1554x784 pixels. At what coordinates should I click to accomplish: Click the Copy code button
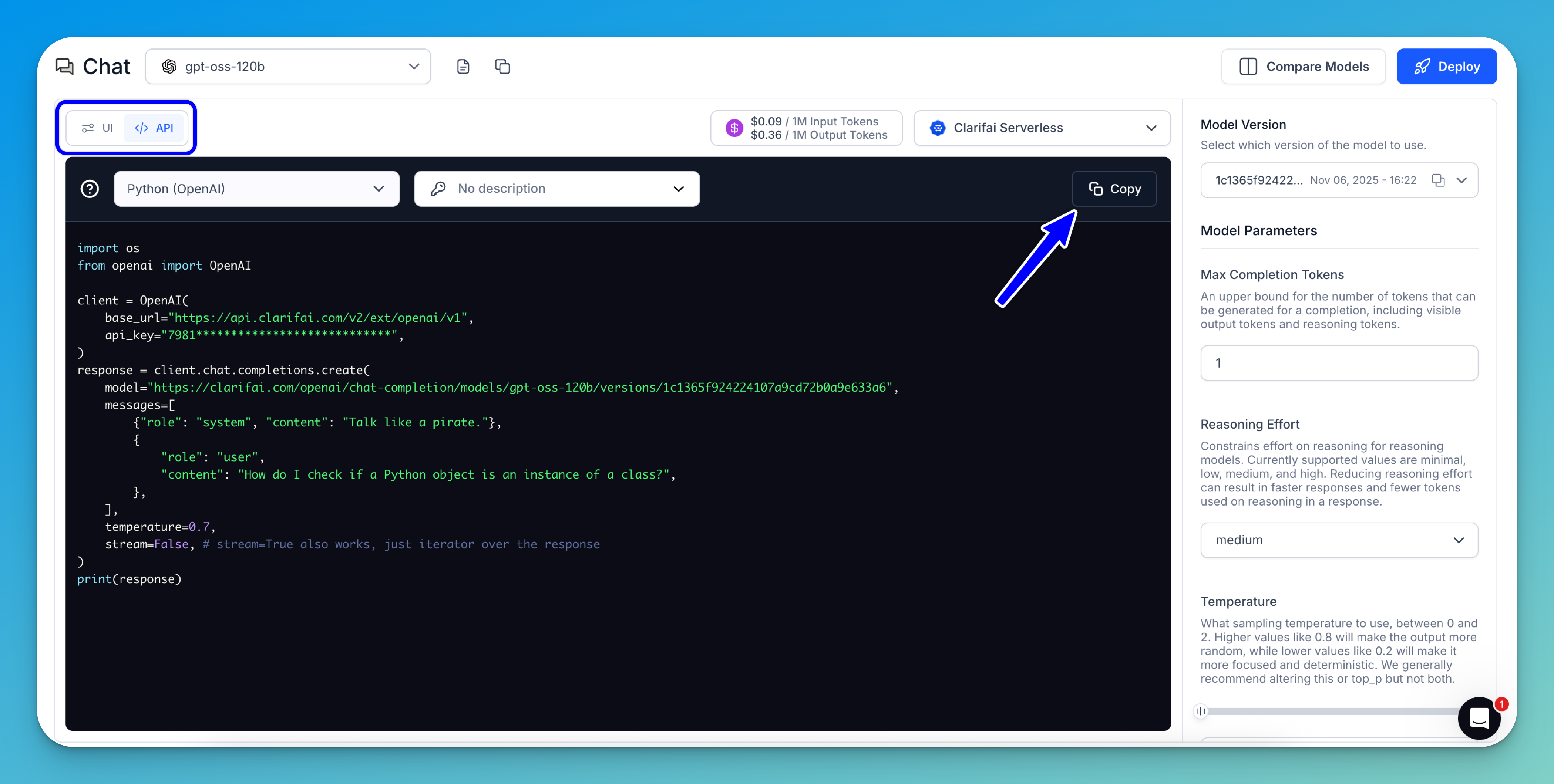pyautogui.click(x=1114, y=189)
